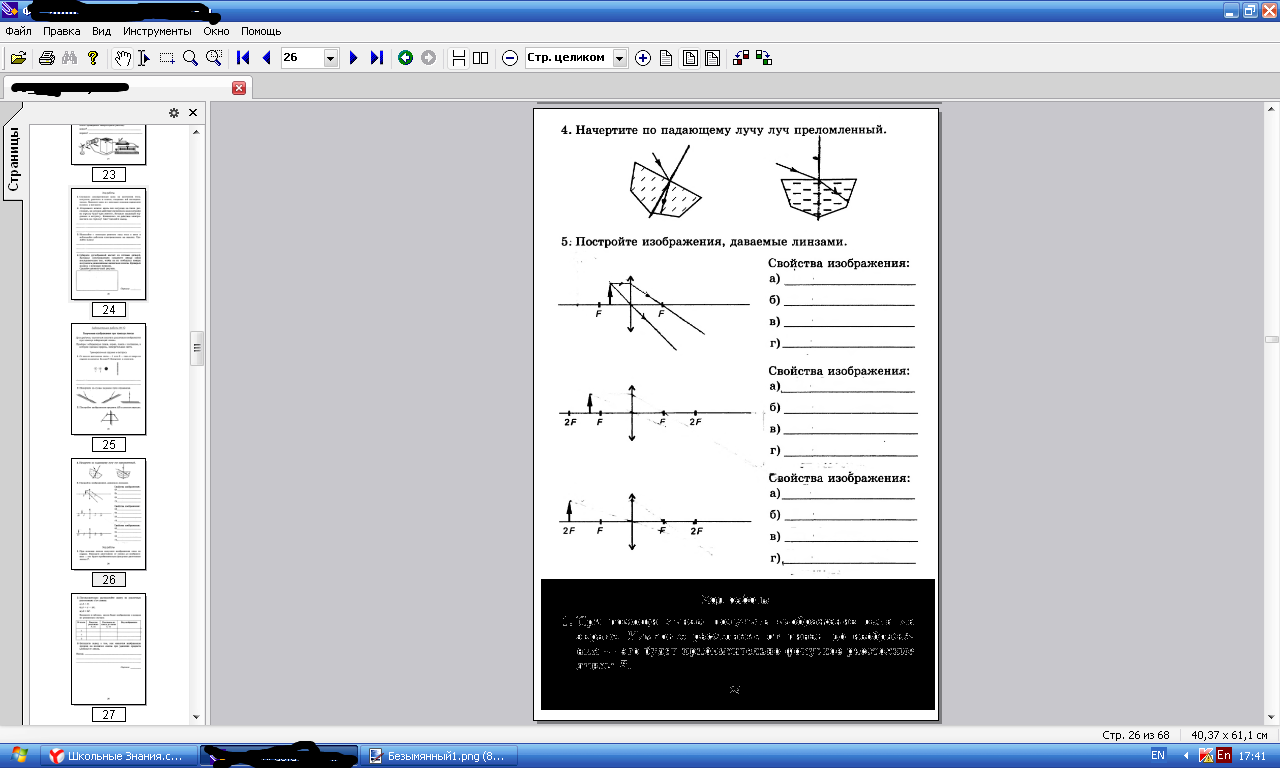
Task: Click the green-and-black squares toolbar icon
Action: (x=764, y=58)
